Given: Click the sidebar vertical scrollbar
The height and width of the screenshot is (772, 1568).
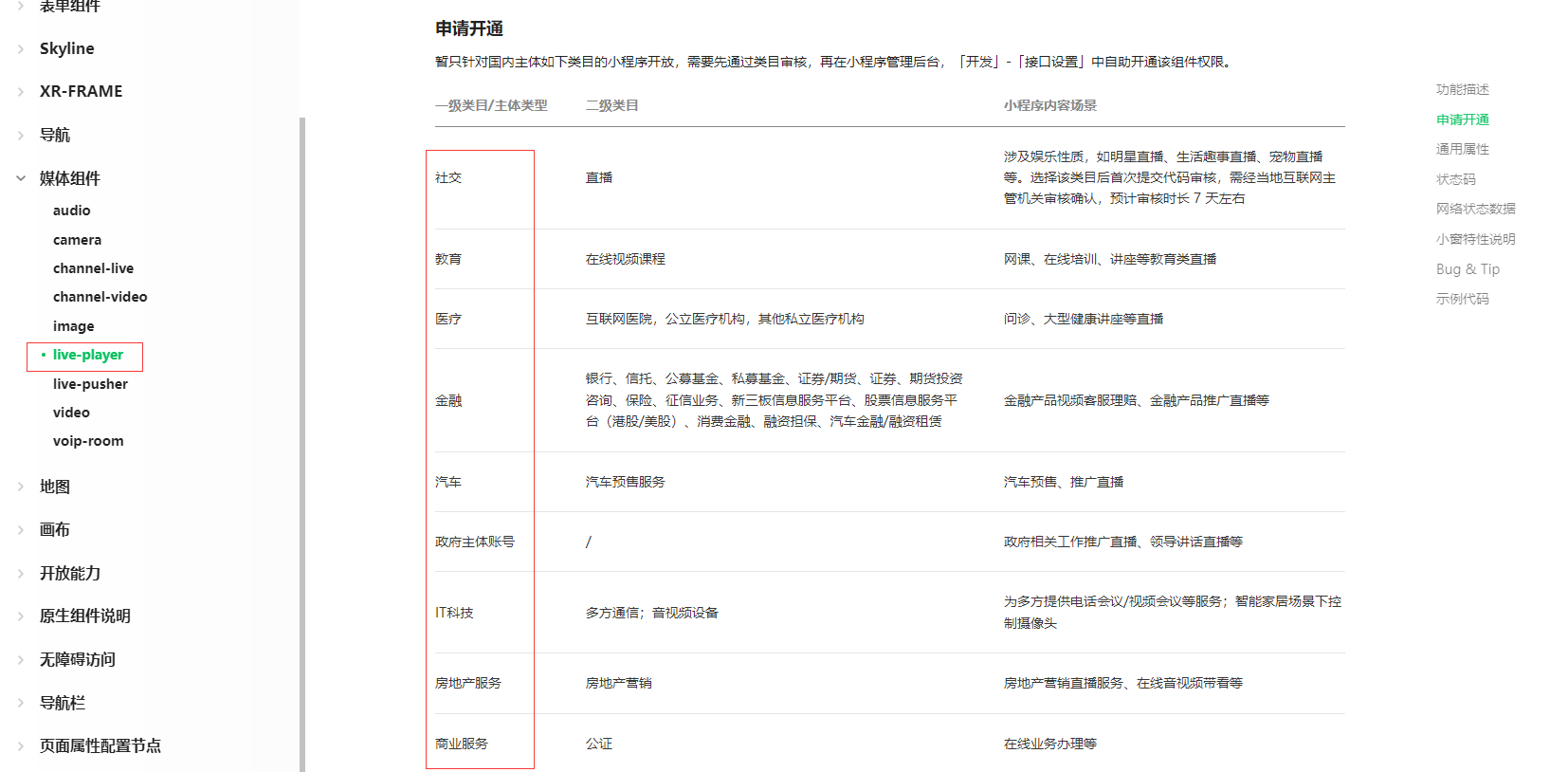Looking at the screenshot, I should 302,445.
